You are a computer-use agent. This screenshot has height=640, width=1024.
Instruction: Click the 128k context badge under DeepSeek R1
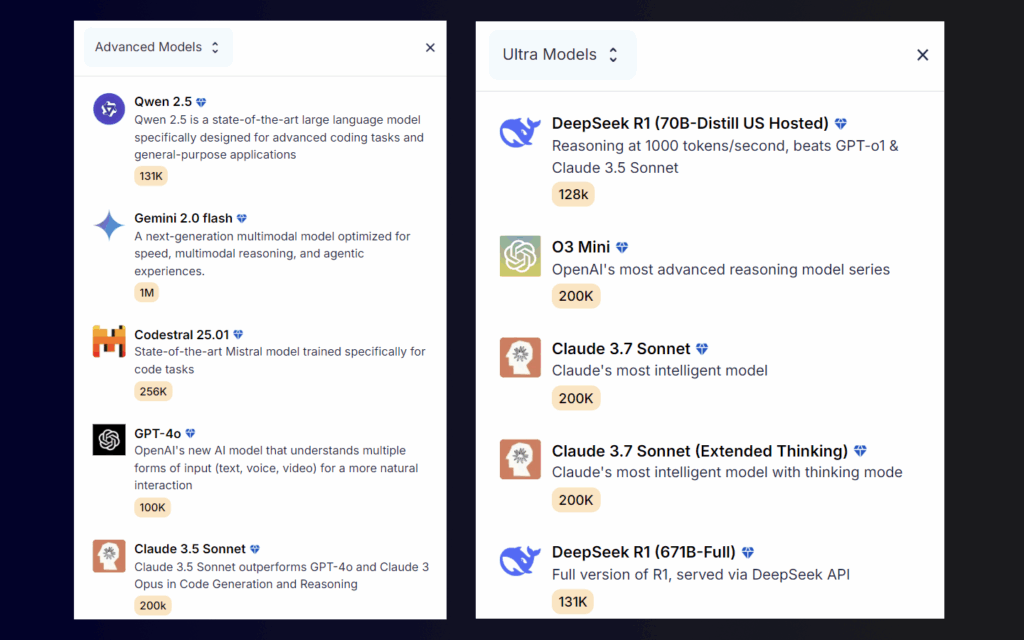pyautogui.click(x=573, y=195)
